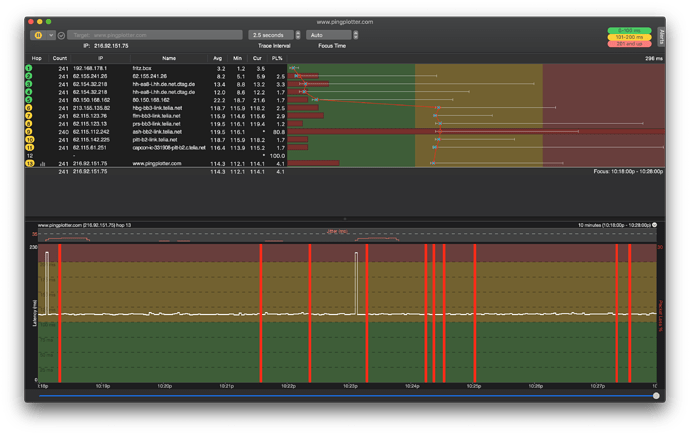Focus the Target address input field
This screenshot has height=435, width=690.
(x=154, y=35)
